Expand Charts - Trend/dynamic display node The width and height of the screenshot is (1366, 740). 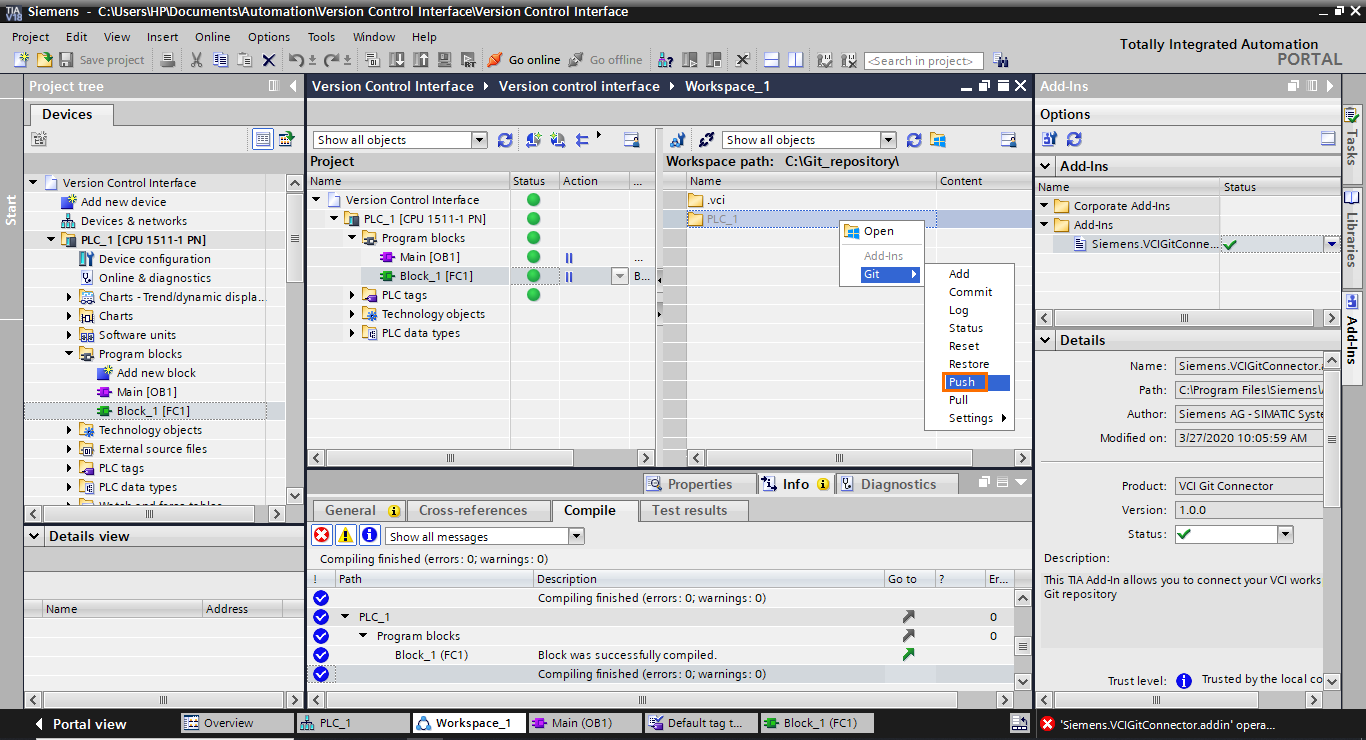(x=69, y=297)
